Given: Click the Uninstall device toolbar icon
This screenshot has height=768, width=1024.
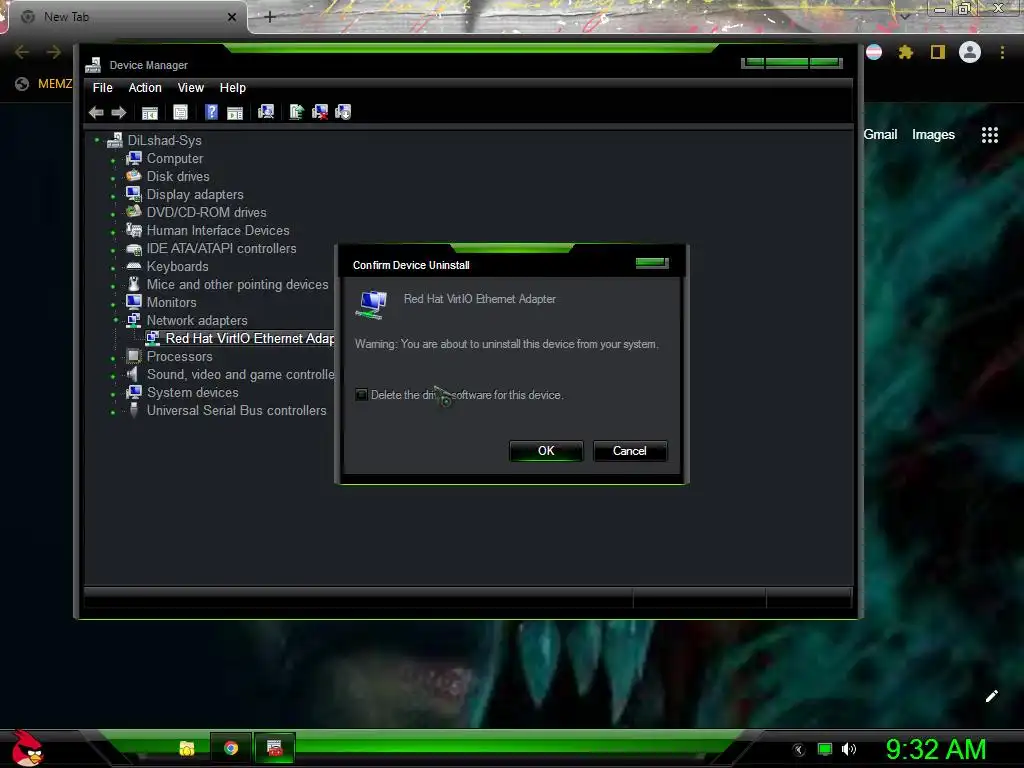Looking at the screenshot, I should (320, 112).
